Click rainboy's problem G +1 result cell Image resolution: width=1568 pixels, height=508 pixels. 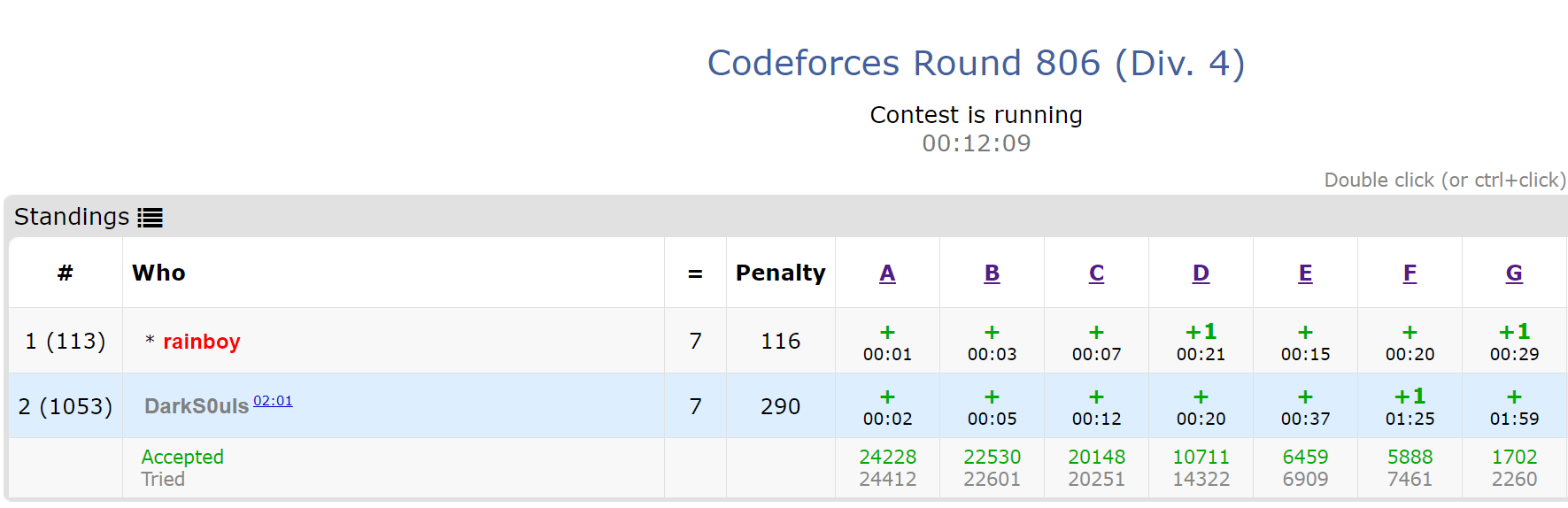(1514, 343)
